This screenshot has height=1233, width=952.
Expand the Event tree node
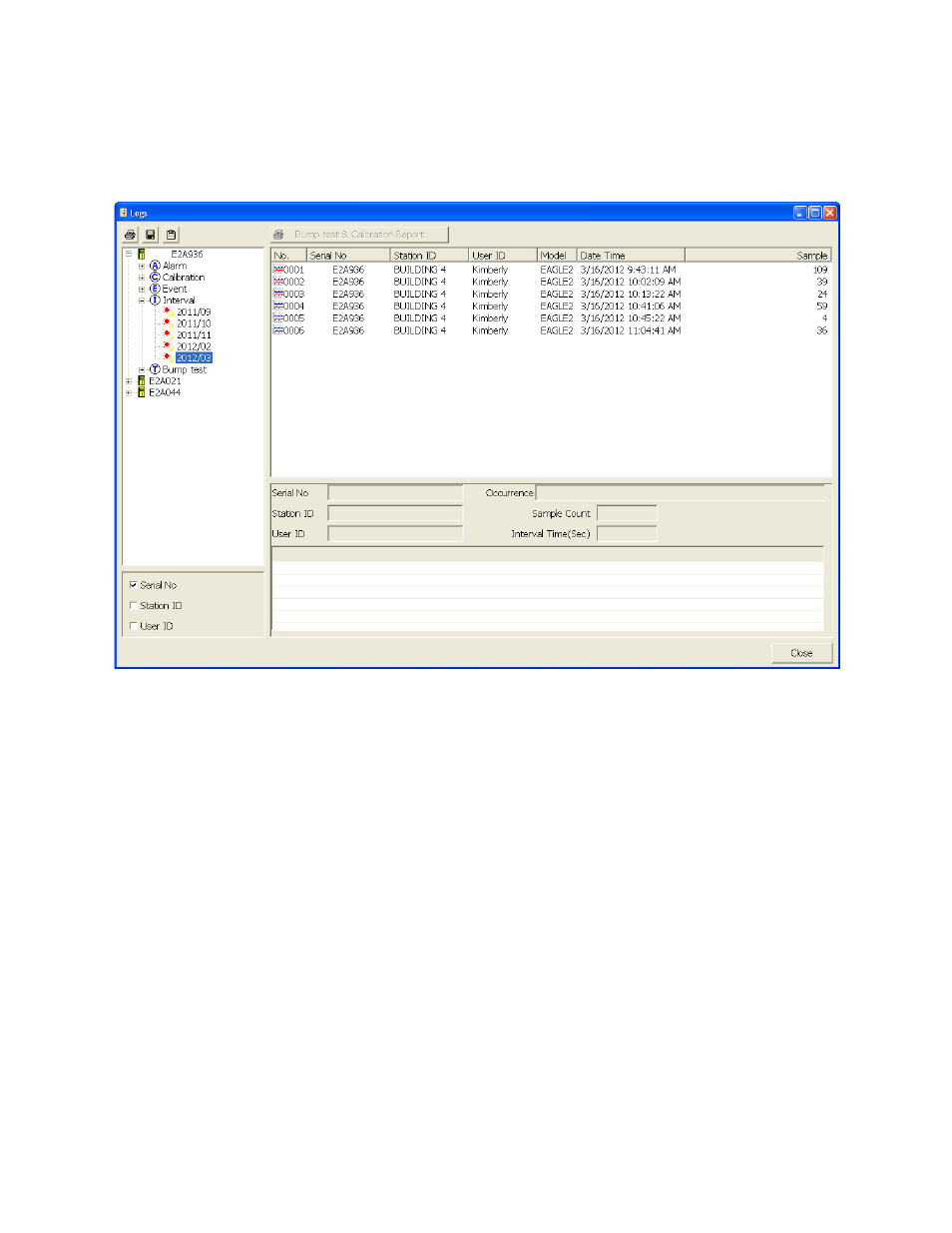coord(142,289)
